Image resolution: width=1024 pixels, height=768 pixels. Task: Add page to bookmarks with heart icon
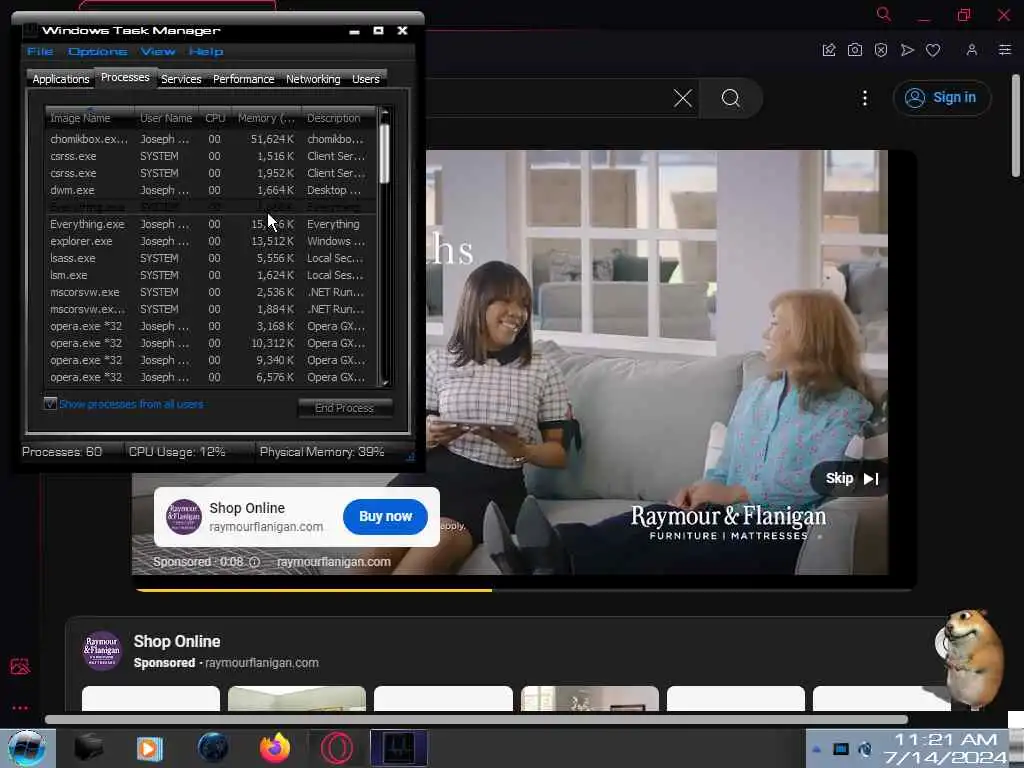click(933, 50)
